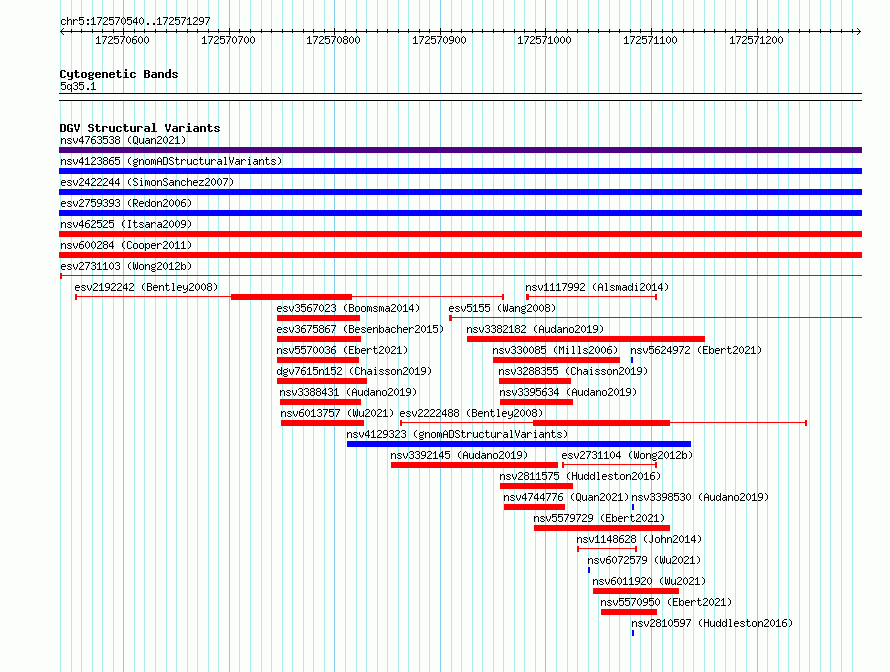This screenshot has height=672, width=890.
Task: Select the nsv1148628 (John2014) label
Action: [x=639, y=539]
